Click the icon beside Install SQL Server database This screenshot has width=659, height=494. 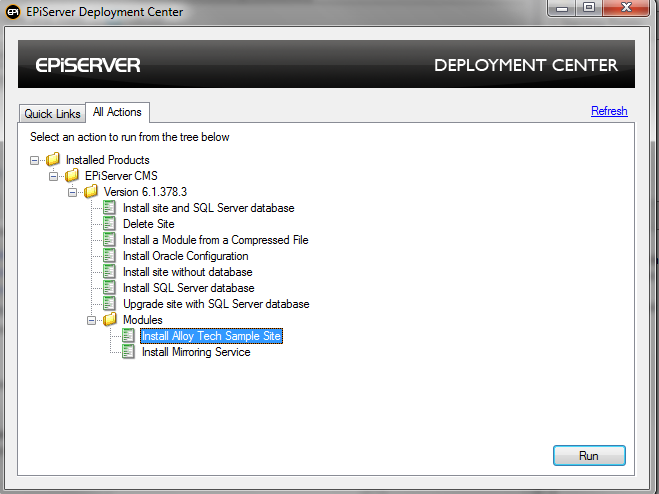pos(109,287)
